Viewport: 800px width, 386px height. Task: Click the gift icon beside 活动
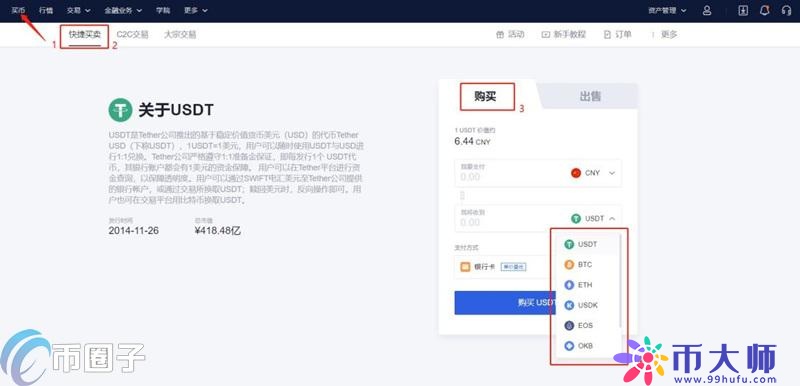(500, 35)
